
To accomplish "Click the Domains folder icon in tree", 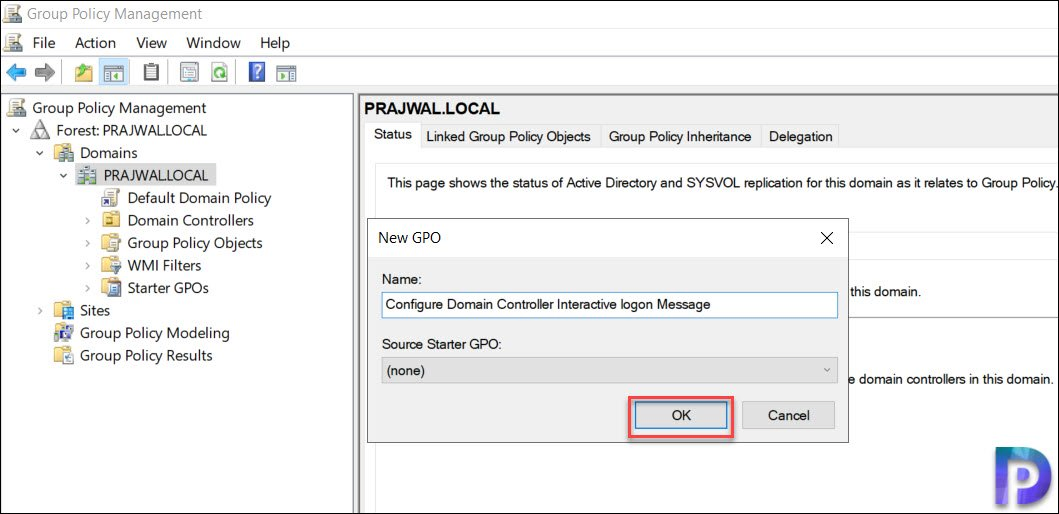I will pos(65,153).
